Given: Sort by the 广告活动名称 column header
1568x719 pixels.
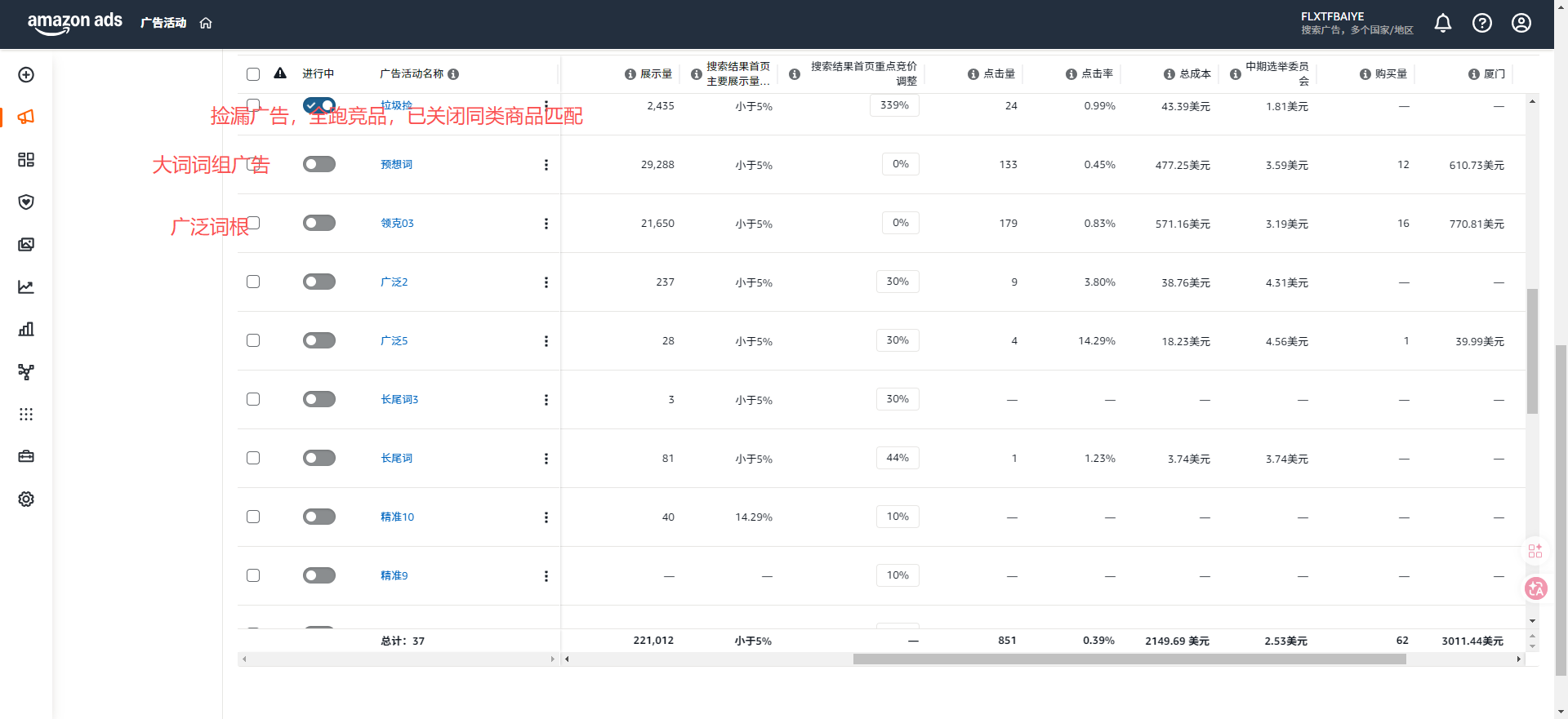Looking at the screenshot, I should coord(412,74).
